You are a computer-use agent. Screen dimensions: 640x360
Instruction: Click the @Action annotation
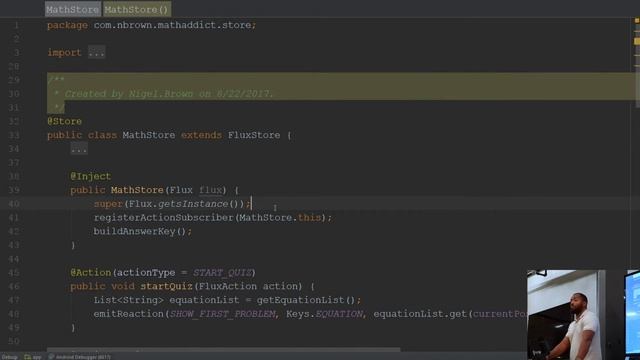(x=91, y=273)
